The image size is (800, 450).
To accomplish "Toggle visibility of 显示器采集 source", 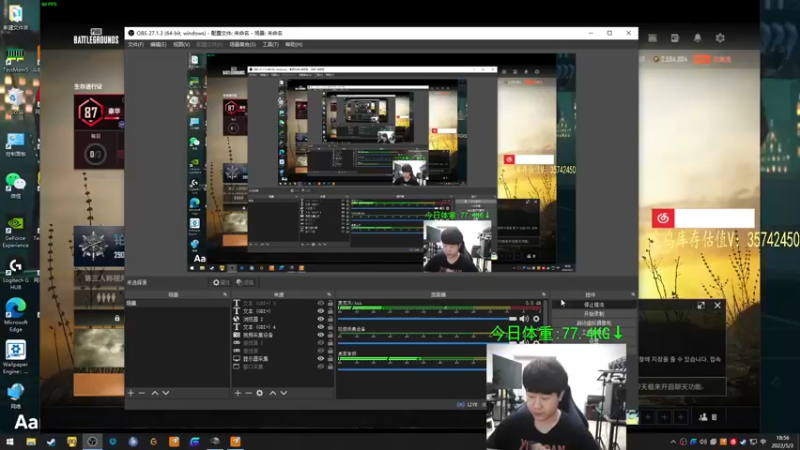I will [x=321, y=359].
